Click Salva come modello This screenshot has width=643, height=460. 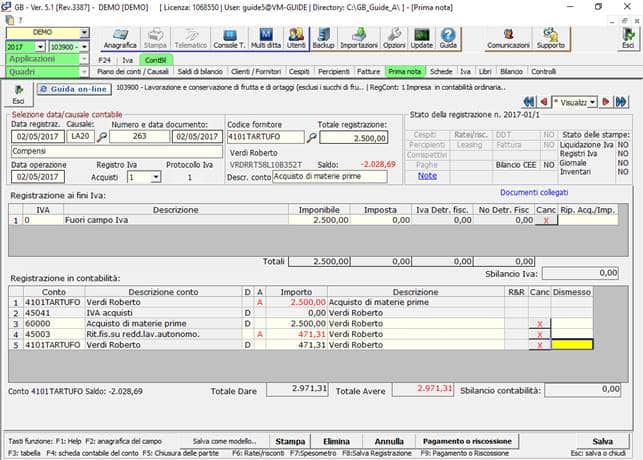[x=224, y=442]
